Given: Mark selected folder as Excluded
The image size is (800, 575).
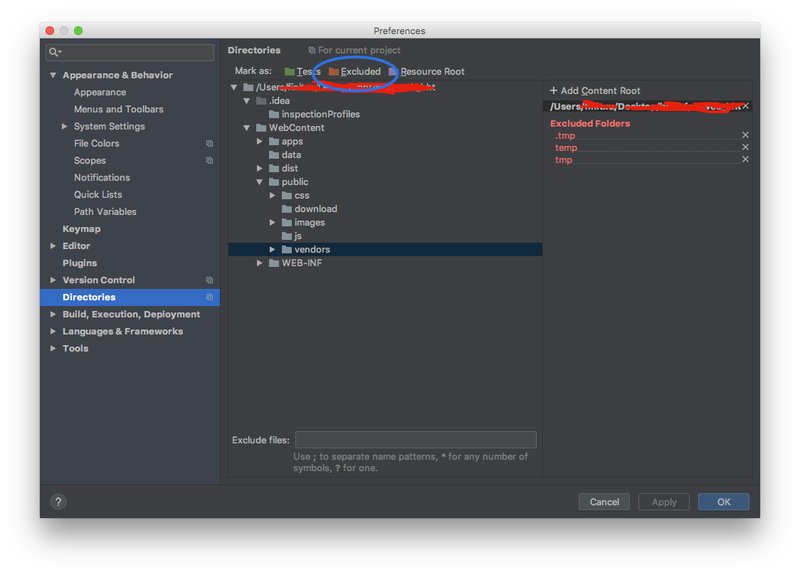Looking at the screenshot, I should pyautogui.click(x=355, y=71).
